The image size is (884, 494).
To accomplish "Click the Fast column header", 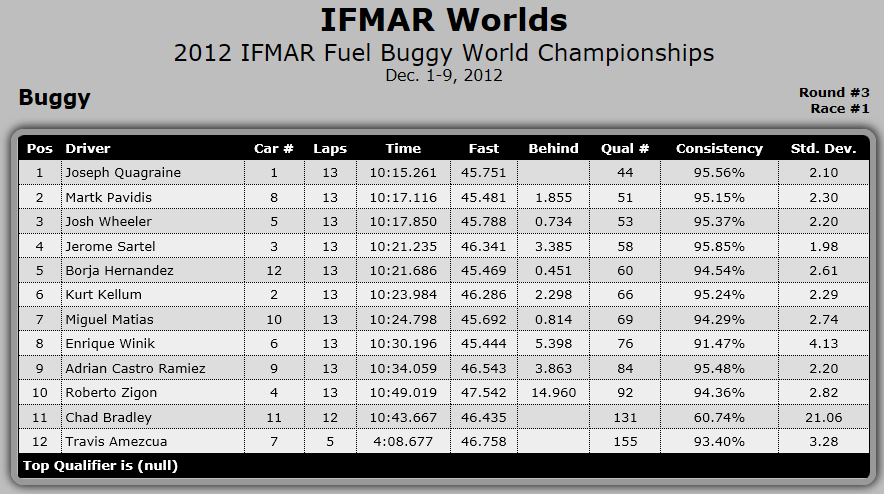I will tap(483, 148).
